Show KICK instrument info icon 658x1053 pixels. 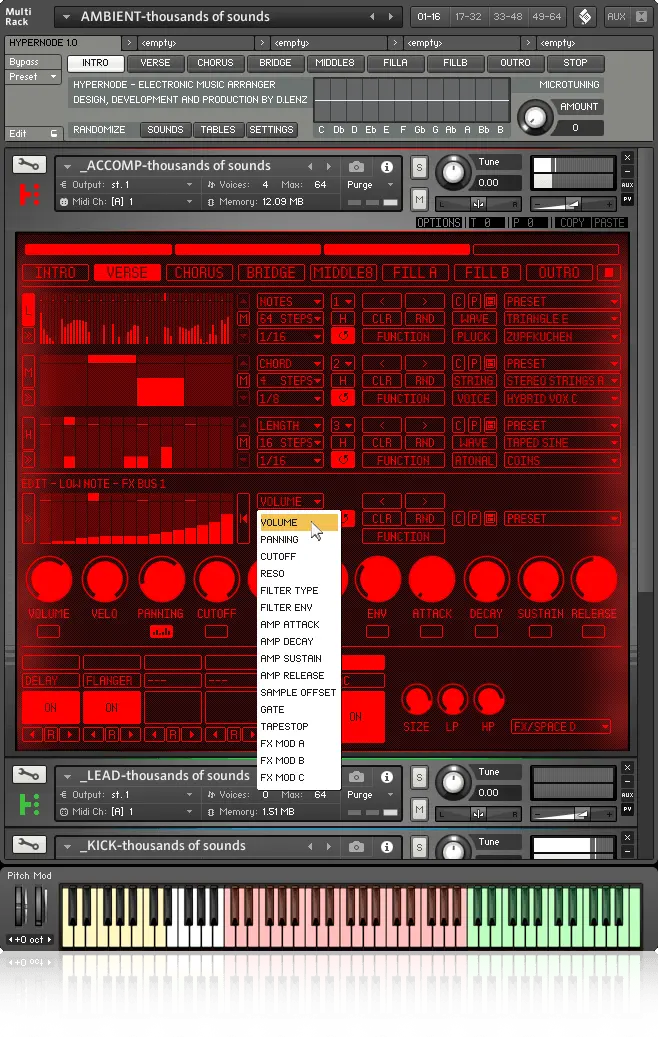pyautogui.click(x=387, y=846)
